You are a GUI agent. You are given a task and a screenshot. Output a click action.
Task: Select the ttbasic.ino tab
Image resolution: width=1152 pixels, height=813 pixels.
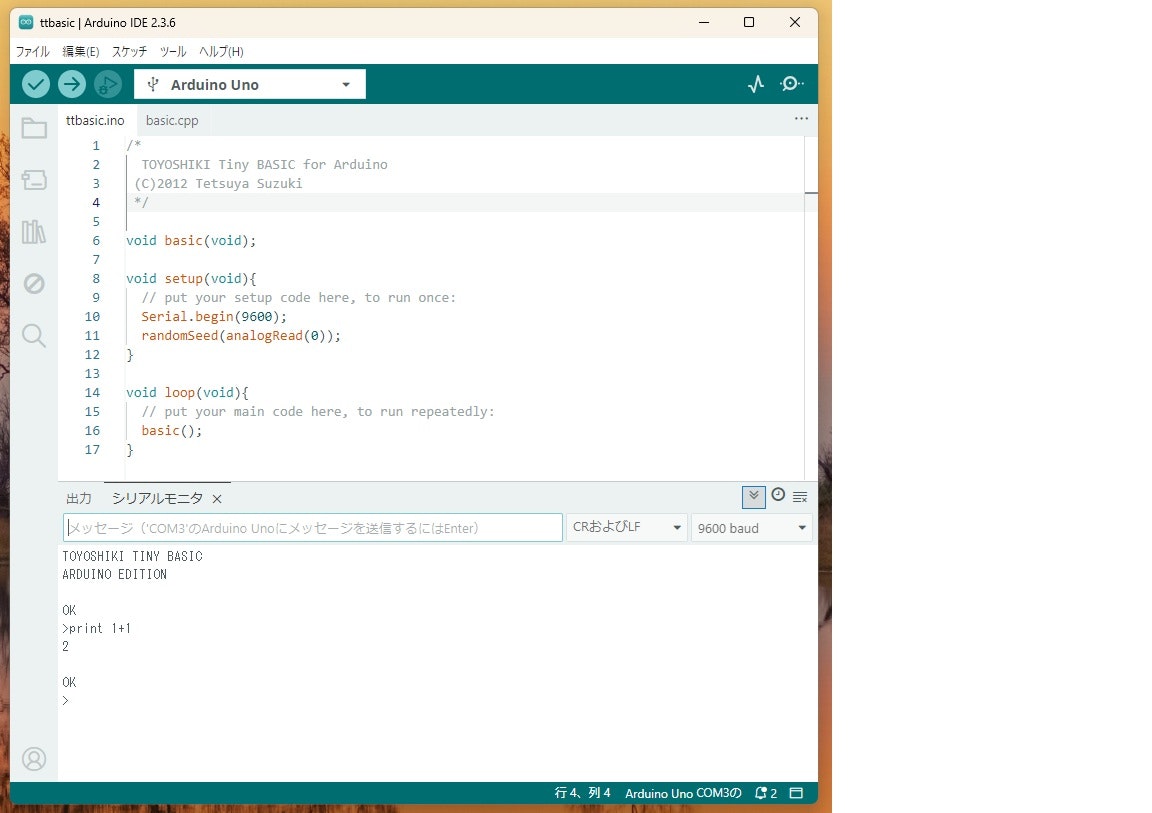(96, 120)
